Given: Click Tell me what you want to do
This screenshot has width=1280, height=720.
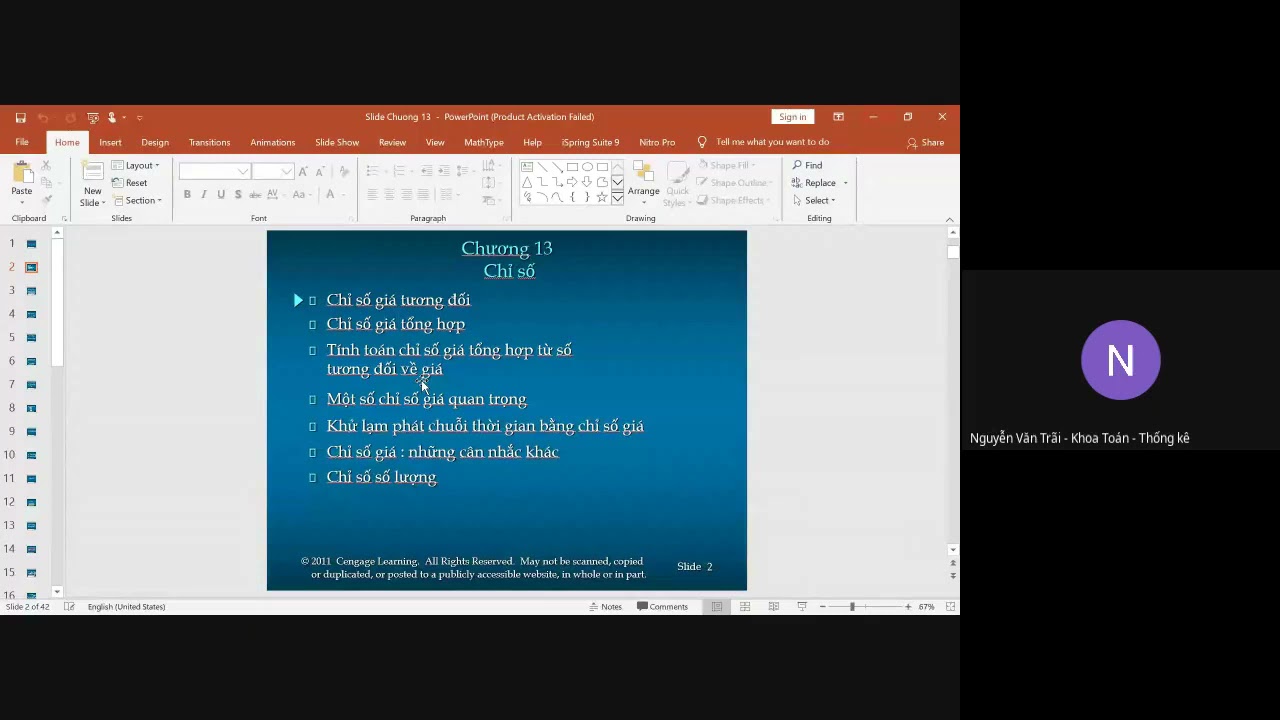Looking at the screenshot, I should coord(764,142).
